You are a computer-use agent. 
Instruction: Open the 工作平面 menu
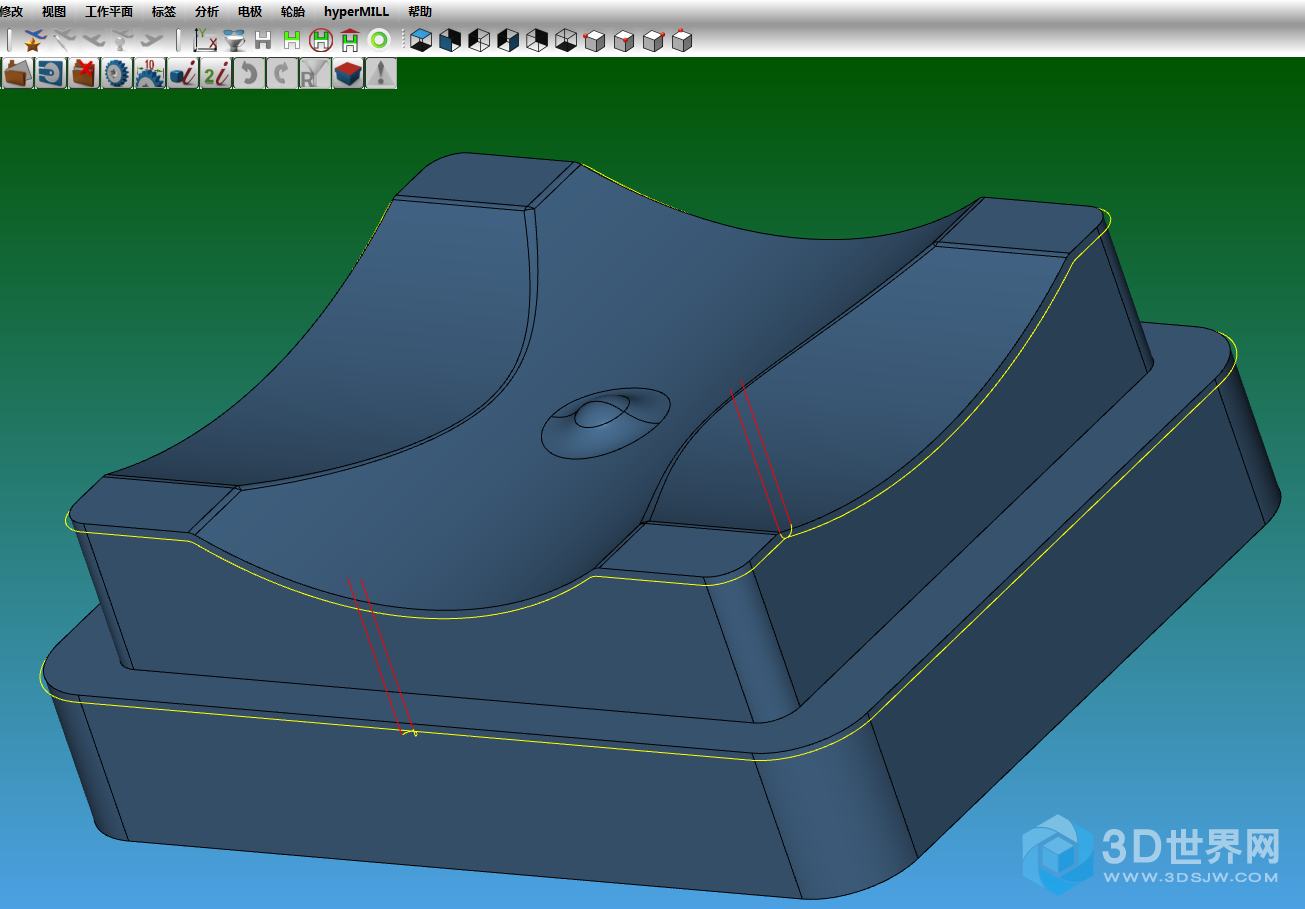(109, 12)
